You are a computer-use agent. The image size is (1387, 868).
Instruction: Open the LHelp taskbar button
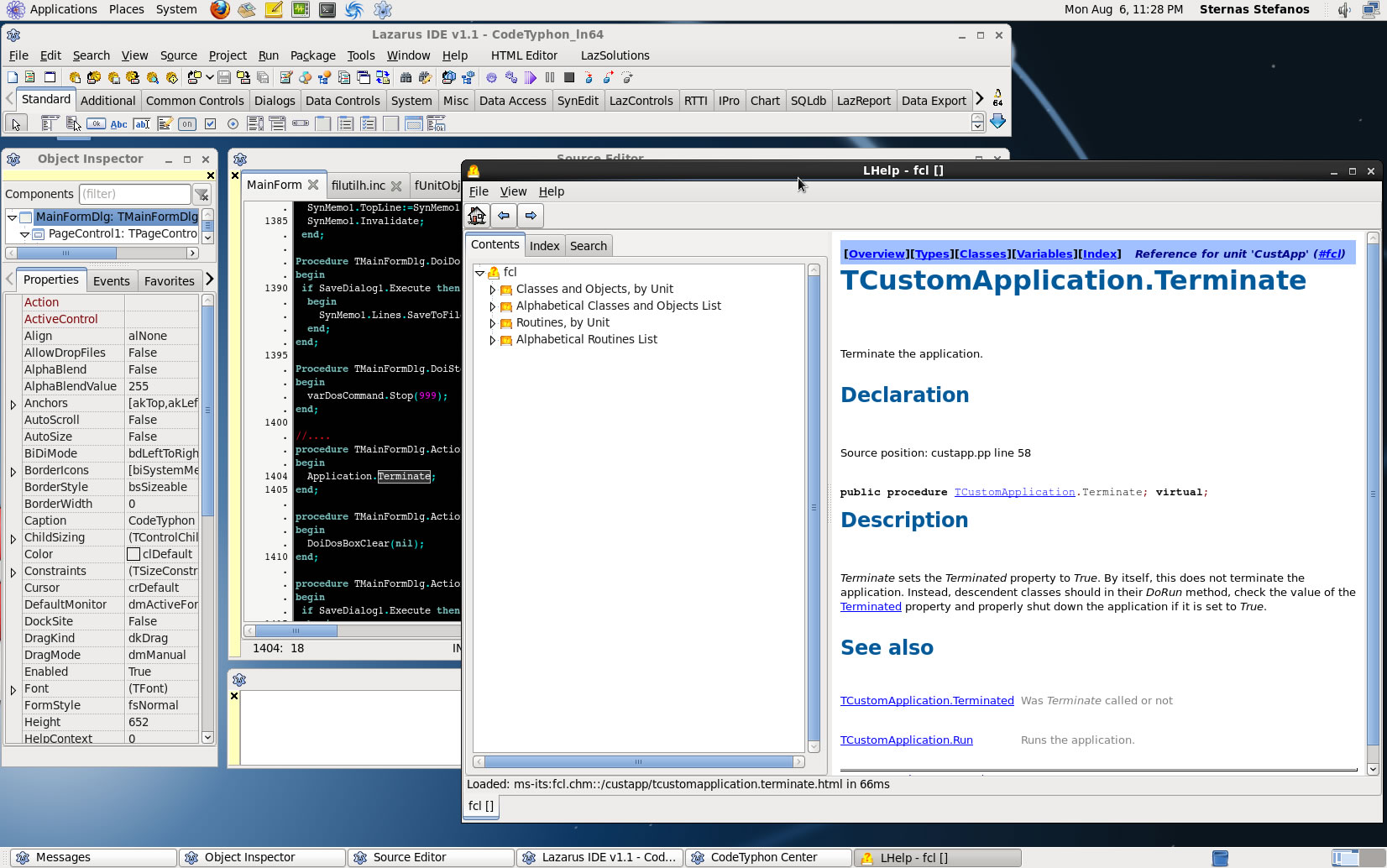(x=938, y=857)
